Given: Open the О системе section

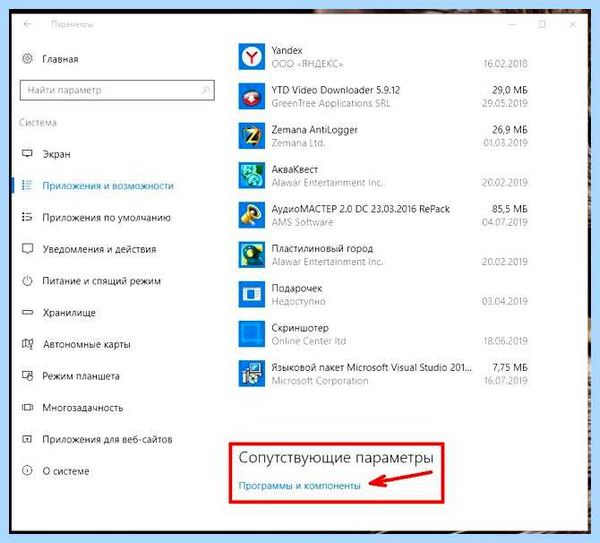Looking at the screenshot, I should (66, 471).
